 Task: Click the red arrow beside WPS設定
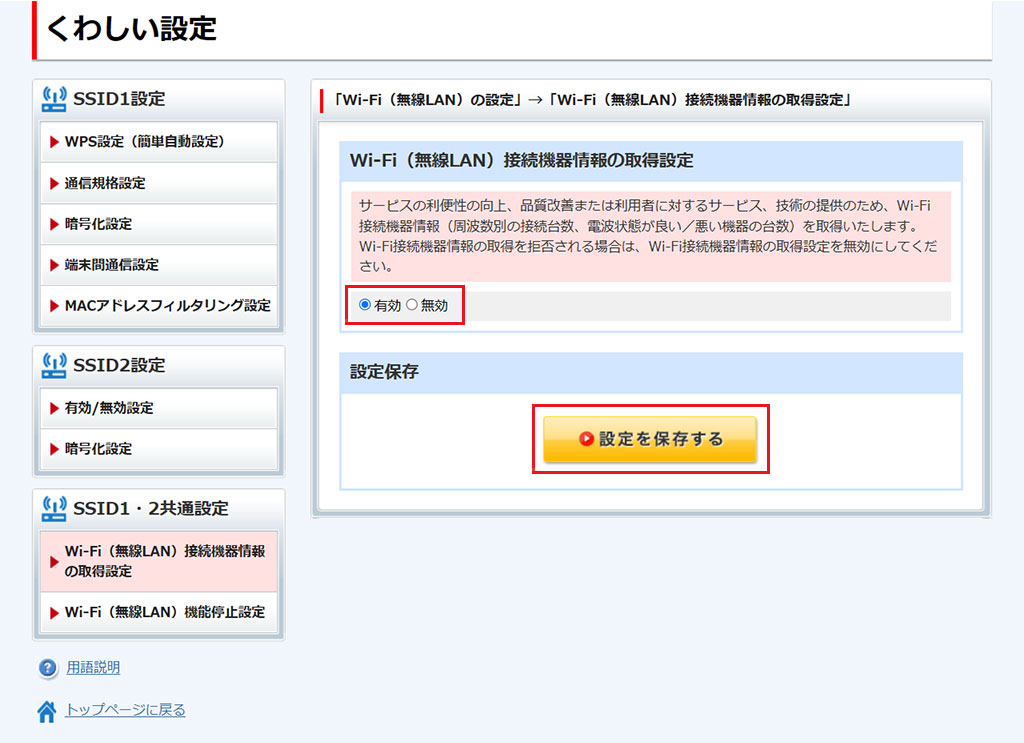(x=54, y=142)
